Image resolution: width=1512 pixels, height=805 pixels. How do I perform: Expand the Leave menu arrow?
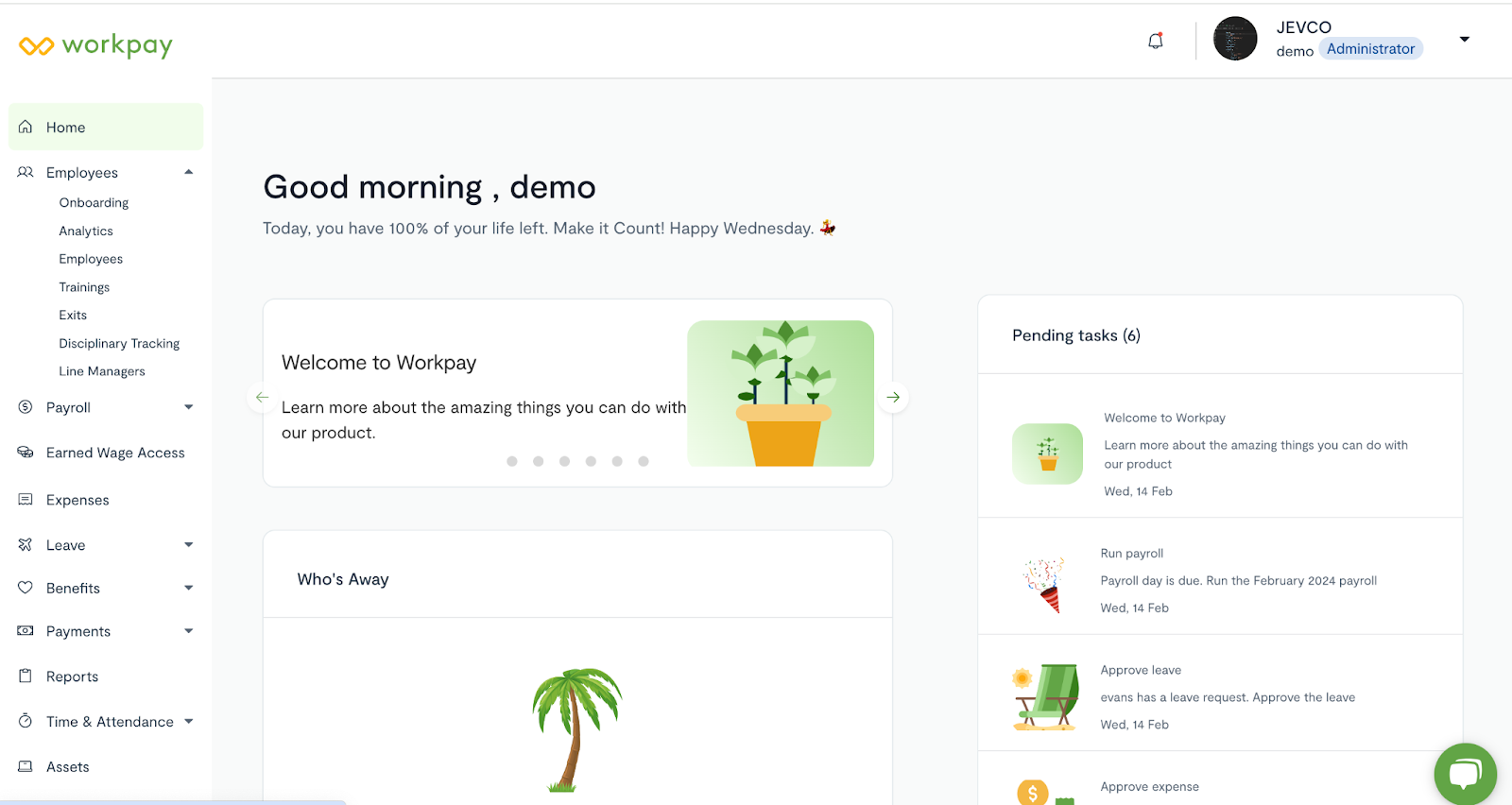pyautogui.click(x=189, y=545)
